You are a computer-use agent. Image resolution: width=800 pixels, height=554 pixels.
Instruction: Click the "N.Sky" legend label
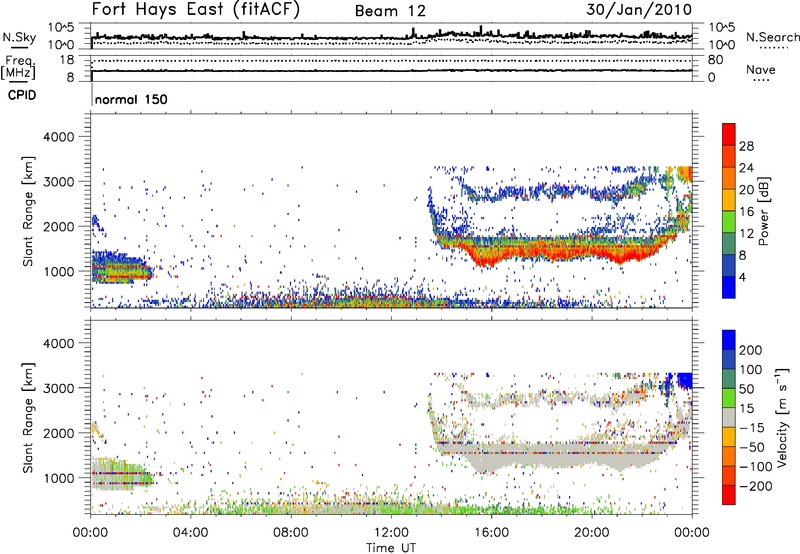point(19,37)
